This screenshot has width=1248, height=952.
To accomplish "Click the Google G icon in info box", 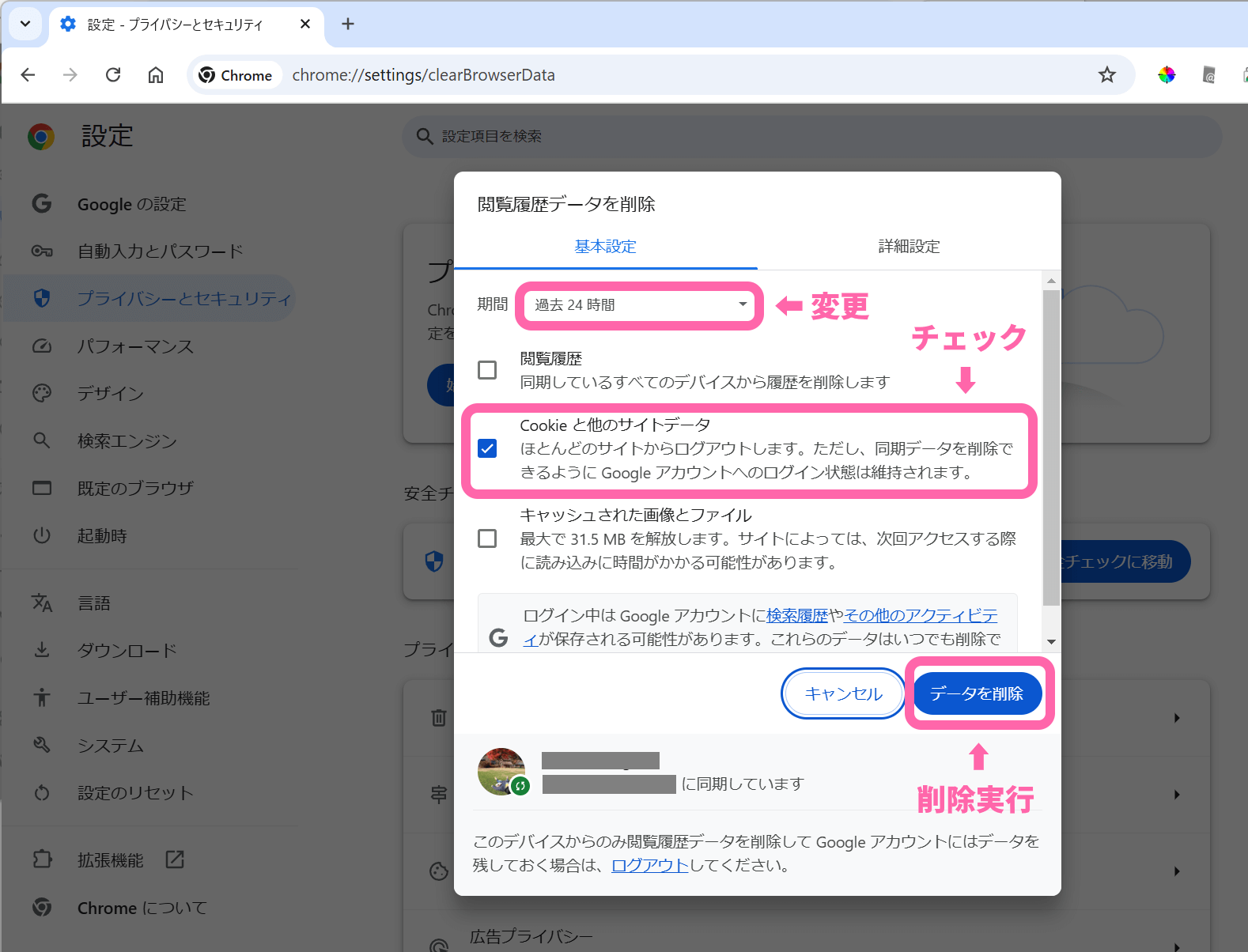I will point(498,637).
